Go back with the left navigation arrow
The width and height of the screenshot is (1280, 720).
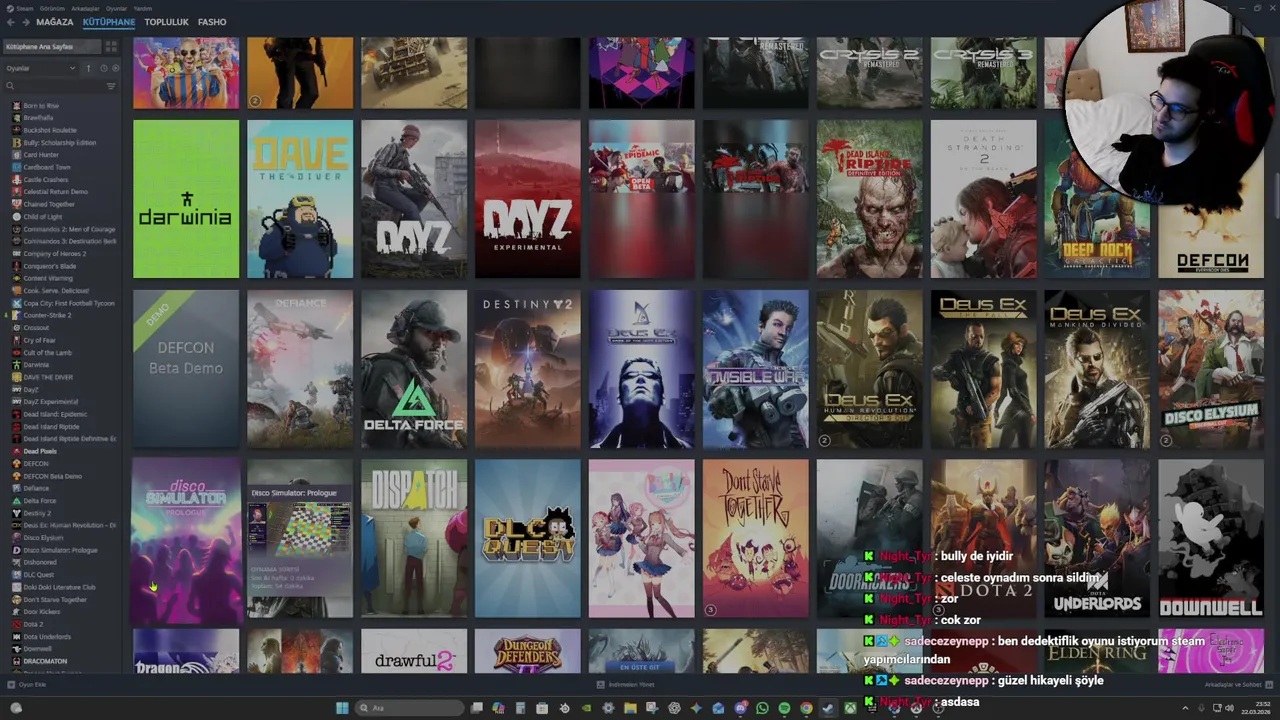point(11,21)
